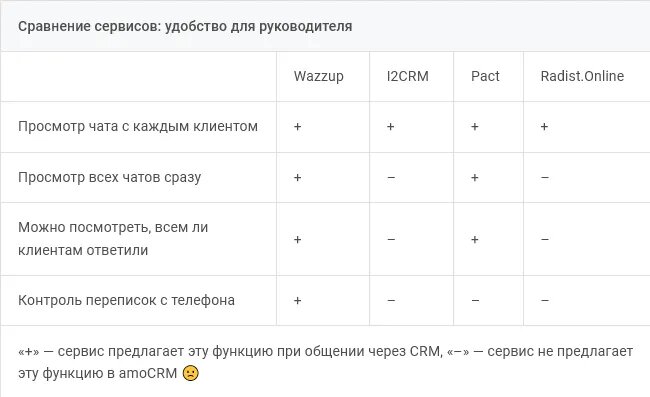This screenshot has height=397, width=650.
Task: Select the Pact column header
Action: tap(485, 76)
